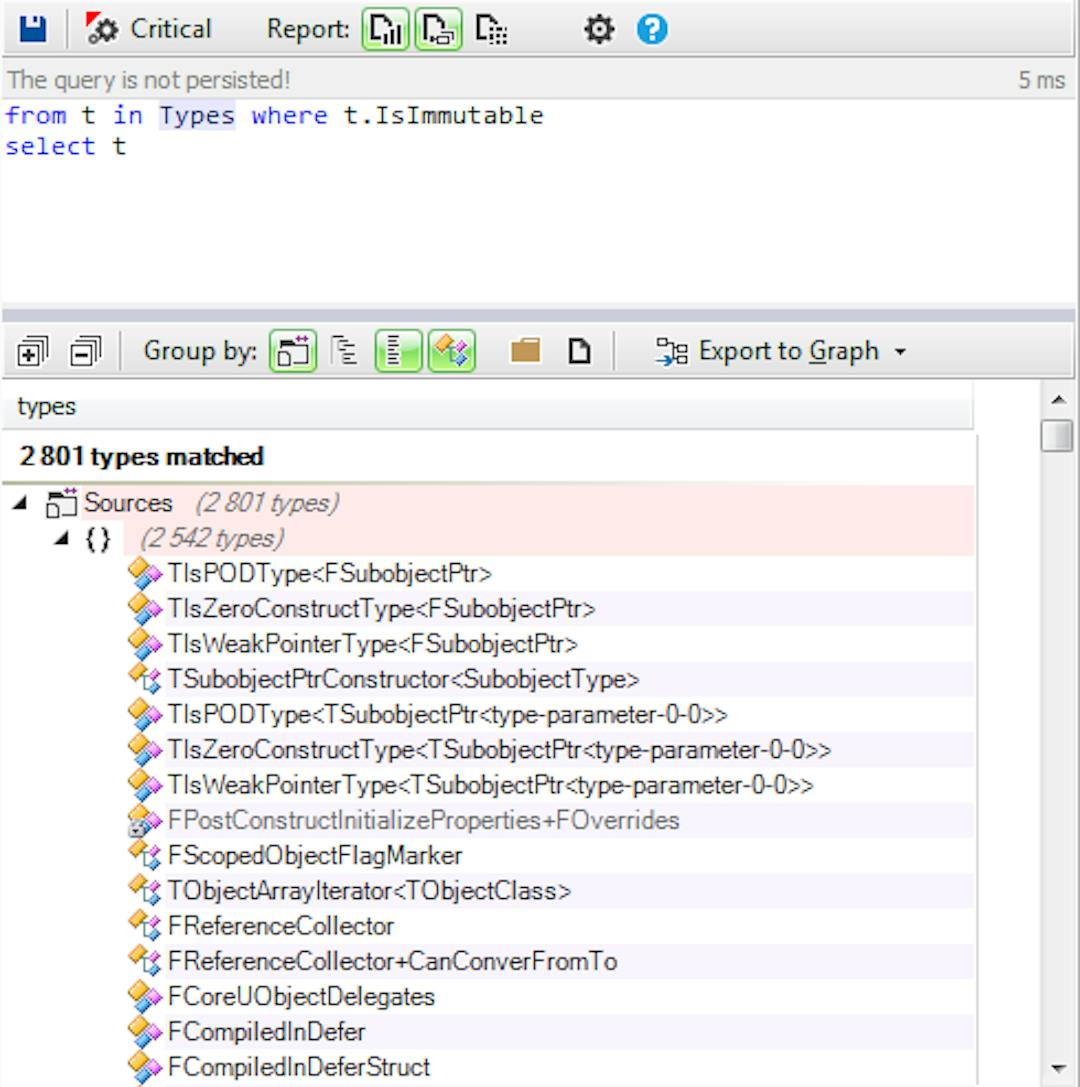Click the blue floppy disk save icon
The image size is (1080, 1087).
coord(33,30)
